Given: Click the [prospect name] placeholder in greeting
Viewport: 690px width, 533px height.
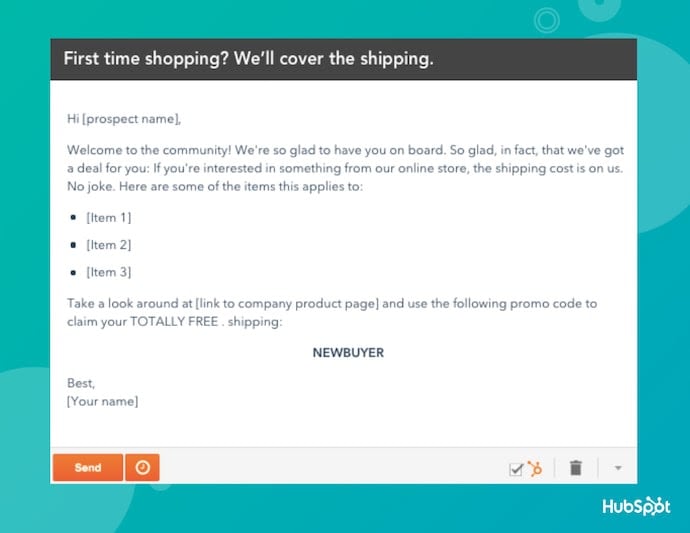Looking at the screenshot, I should click(x=130, y=119).
